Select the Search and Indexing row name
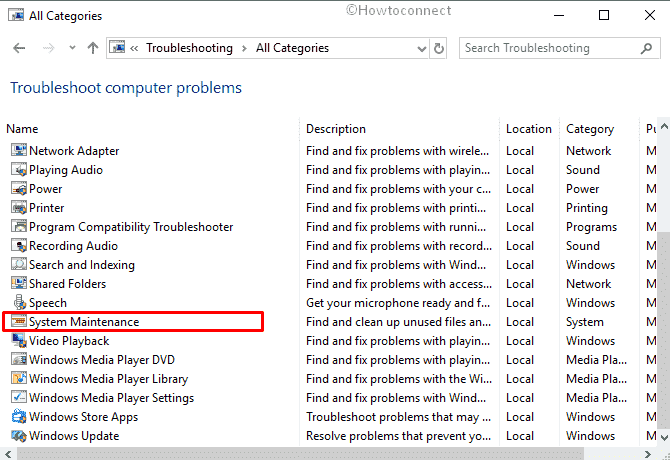Viewport: 670px width, 460px height. (x=82, y=265)
